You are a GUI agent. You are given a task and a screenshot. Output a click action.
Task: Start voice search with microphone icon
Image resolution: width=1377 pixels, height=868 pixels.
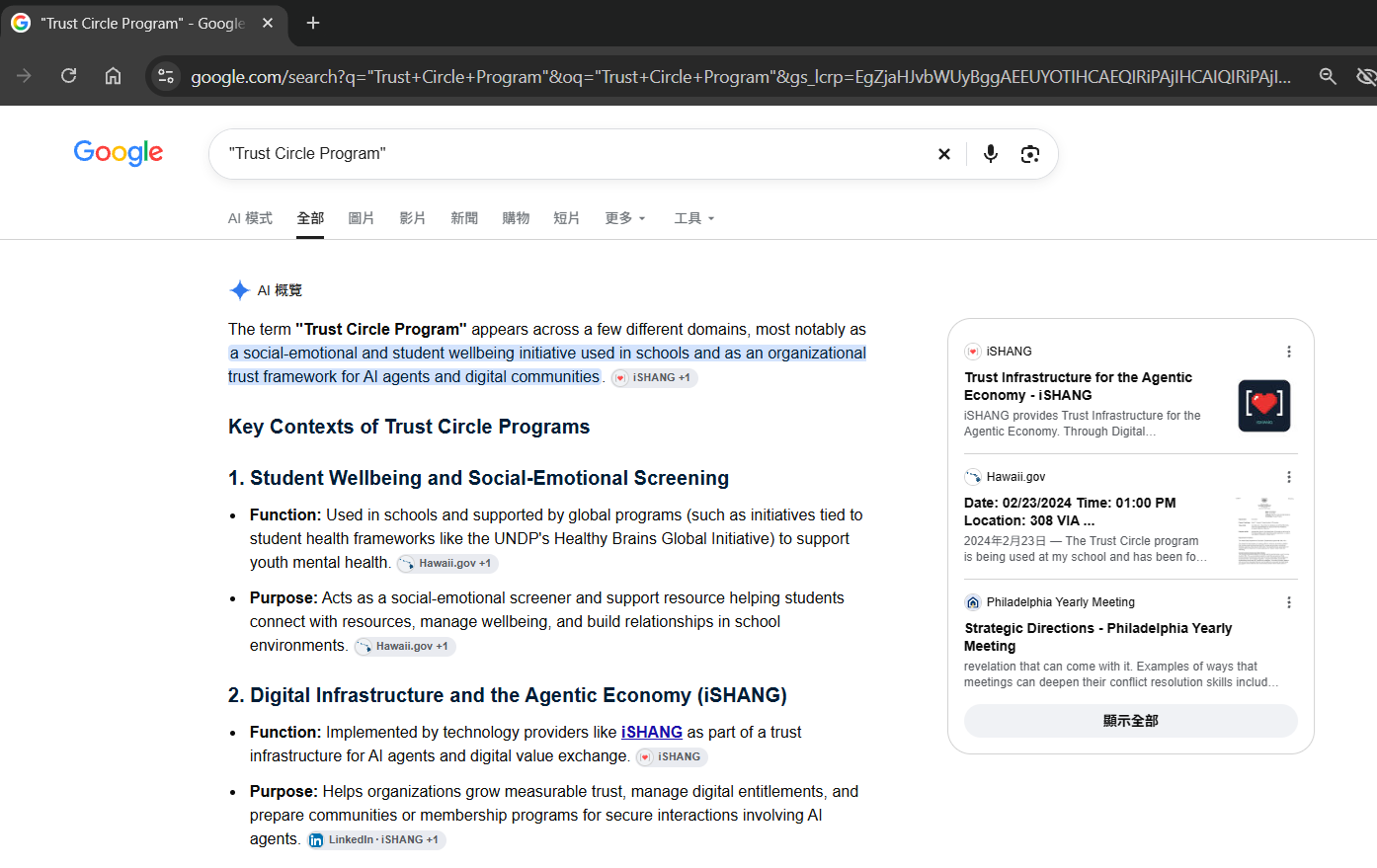(x=991, y=154)
